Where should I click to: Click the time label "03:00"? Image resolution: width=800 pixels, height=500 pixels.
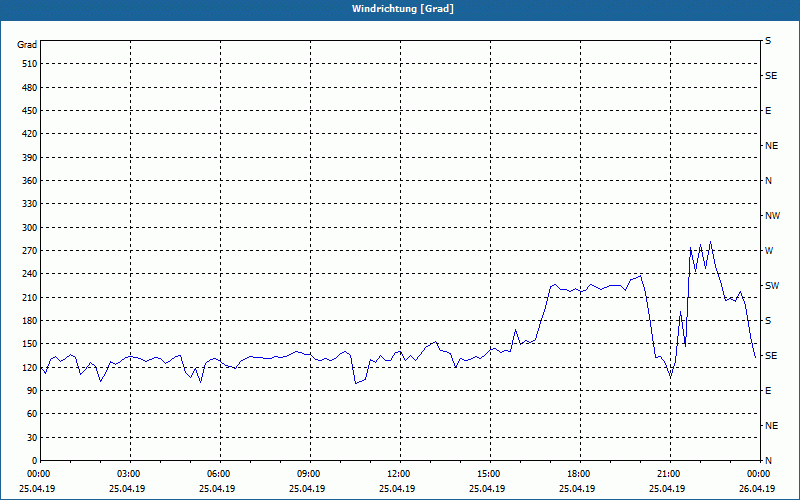click(128, 474)
